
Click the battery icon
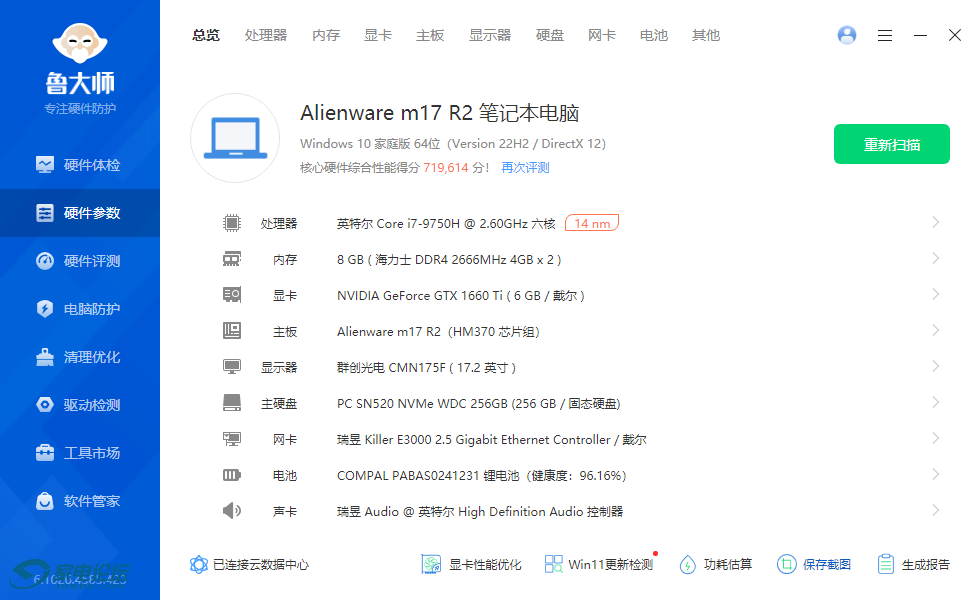pyautogui.click(x=232, y=475)
